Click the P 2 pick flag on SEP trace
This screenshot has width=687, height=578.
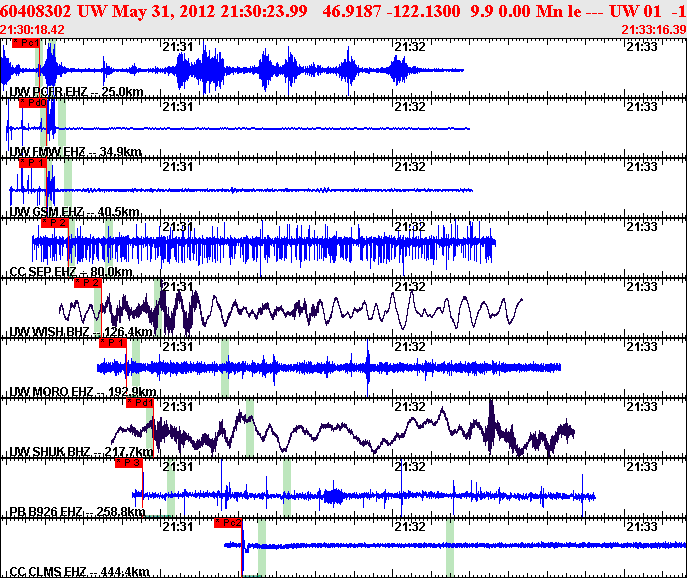tap(55, 223)
